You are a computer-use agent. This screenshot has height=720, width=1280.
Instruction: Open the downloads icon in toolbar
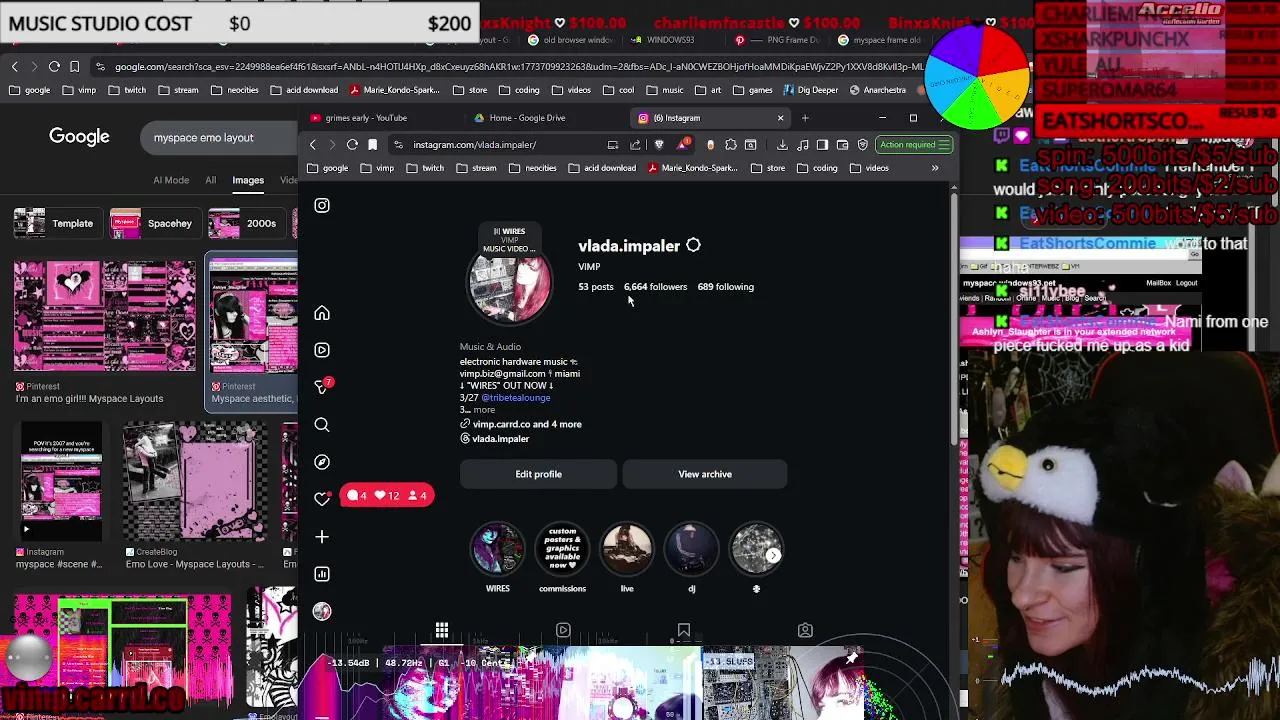(x=782, y=145)
